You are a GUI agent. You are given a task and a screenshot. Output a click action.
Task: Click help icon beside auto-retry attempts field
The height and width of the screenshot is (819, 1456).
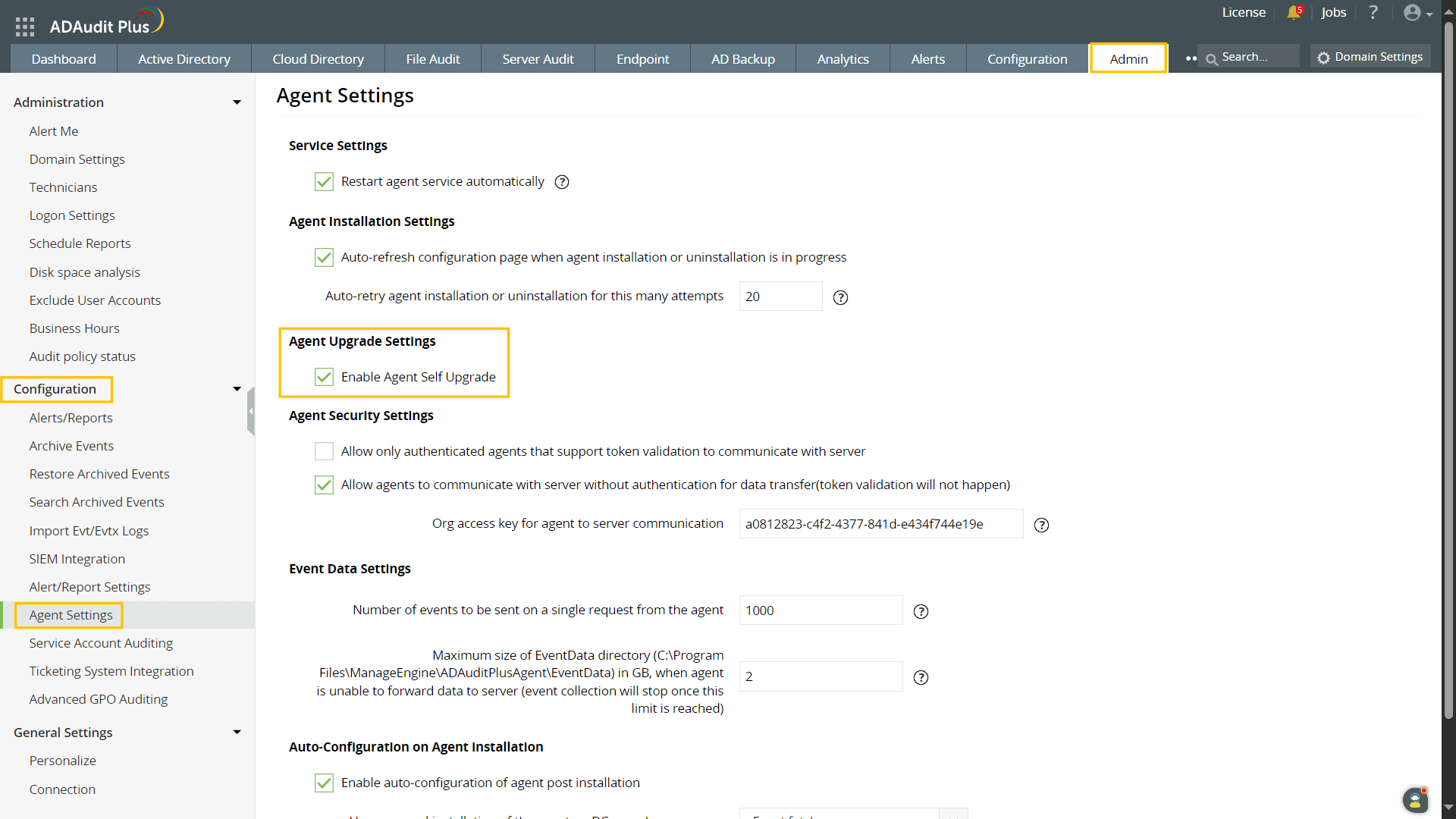coord(840,297)
